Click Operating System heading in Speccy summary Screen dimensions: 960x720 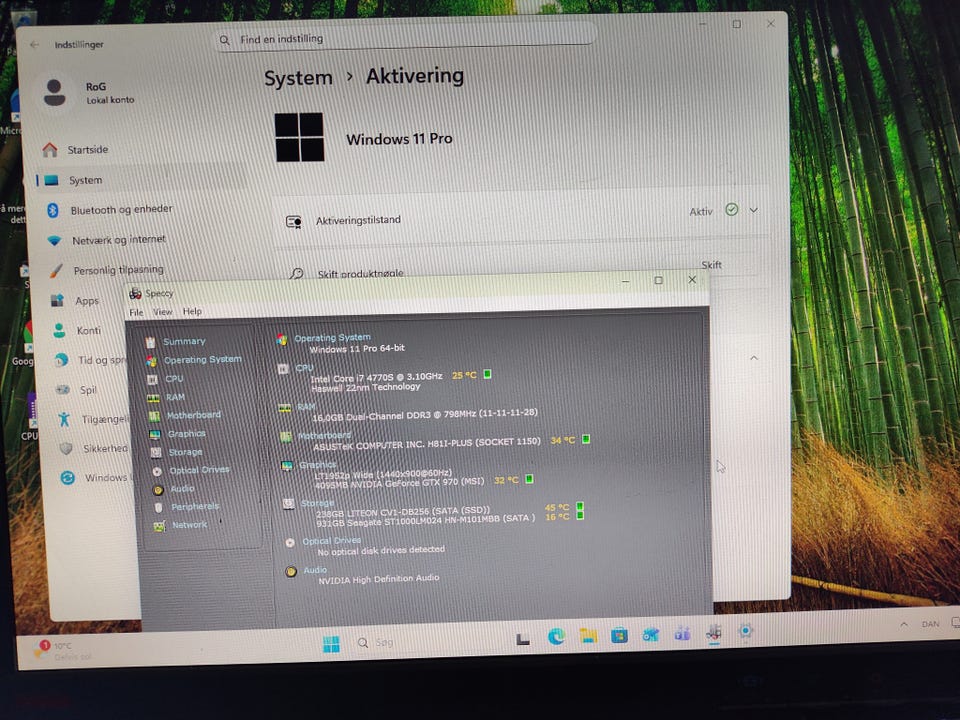[x=332, y=337]
